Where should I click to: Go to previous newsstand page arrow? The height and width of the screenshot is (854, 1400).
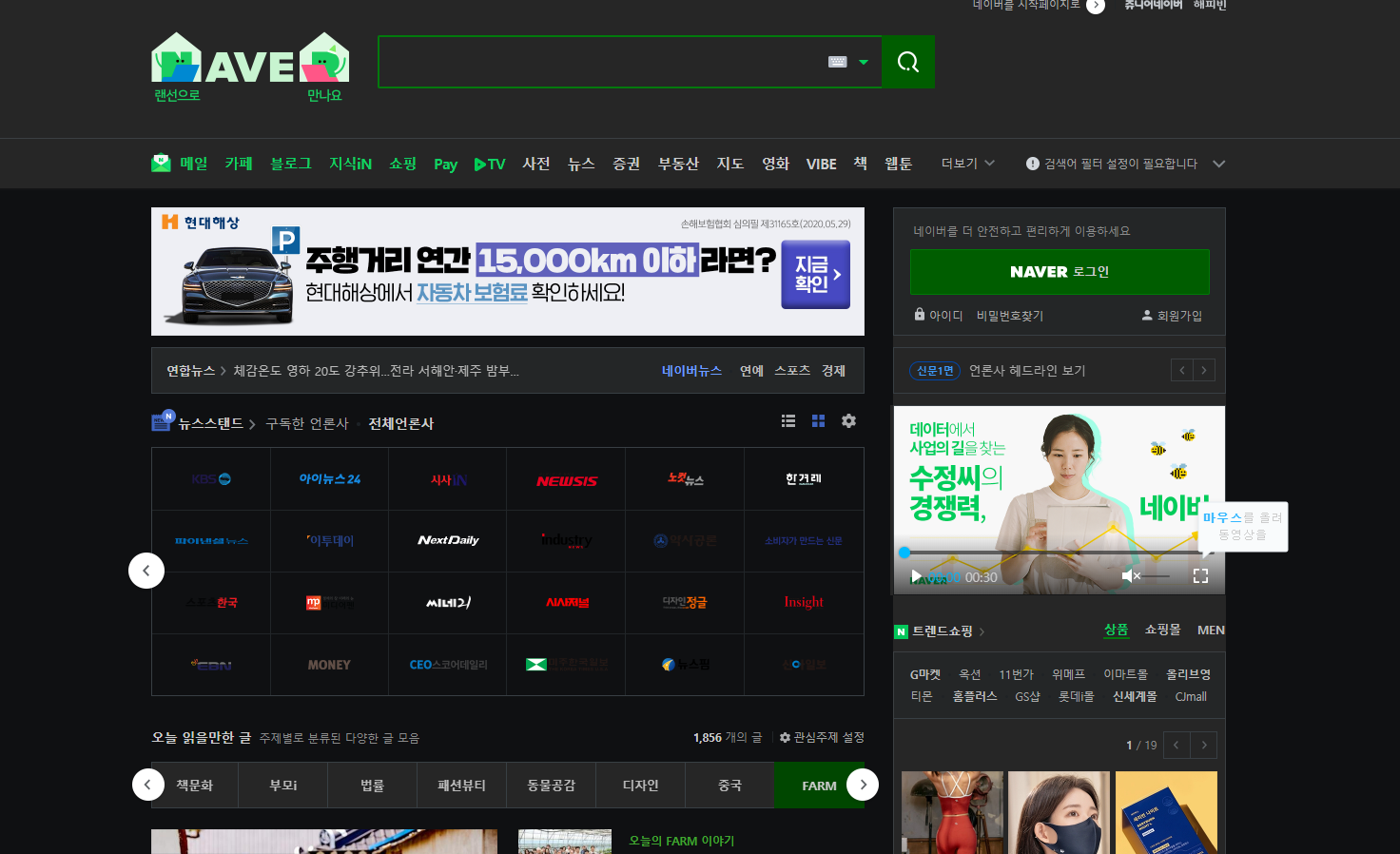pos(146,571)
